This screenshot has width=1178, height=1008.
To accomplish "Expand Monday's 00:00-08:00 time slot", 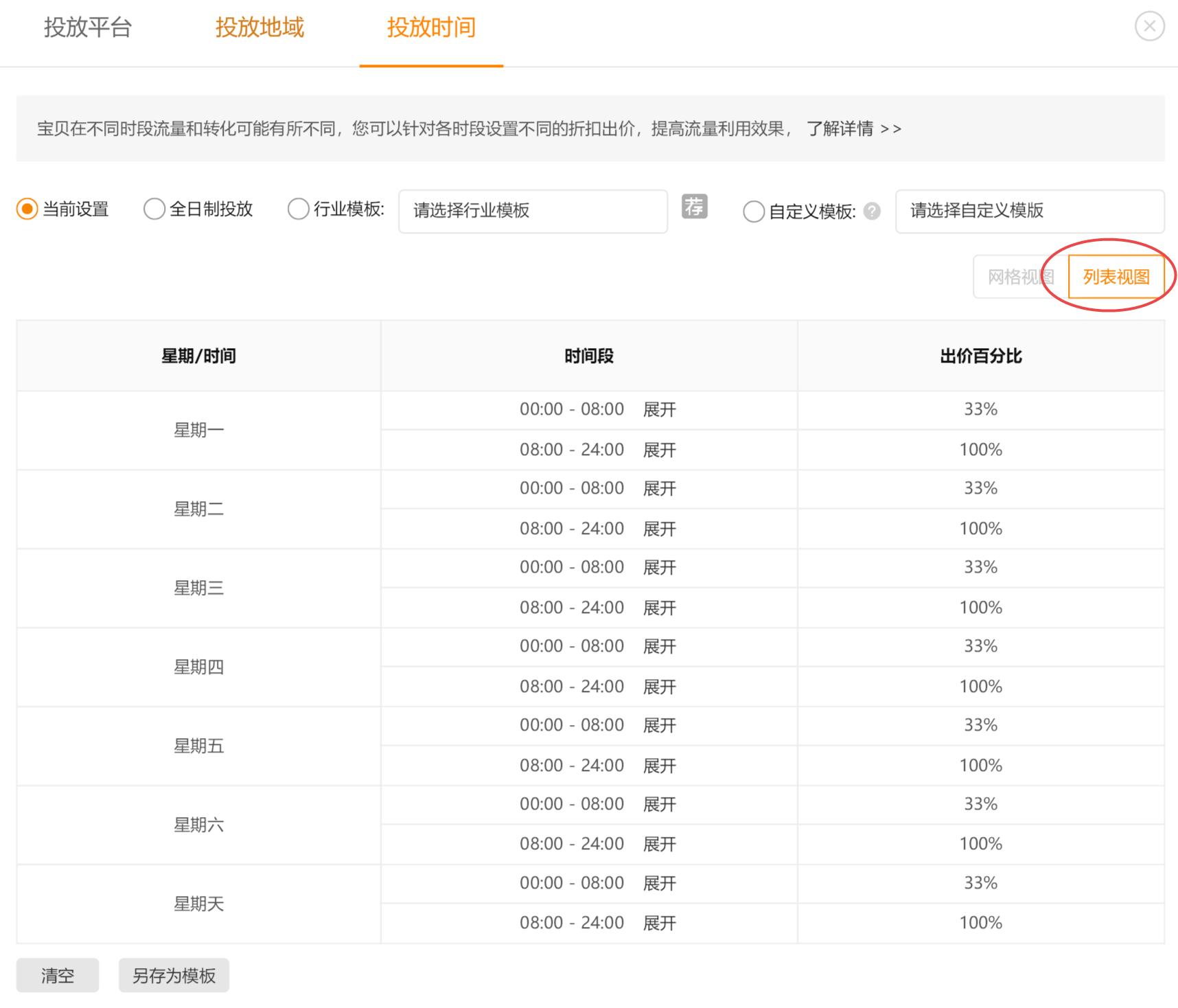I will [660, 409].
